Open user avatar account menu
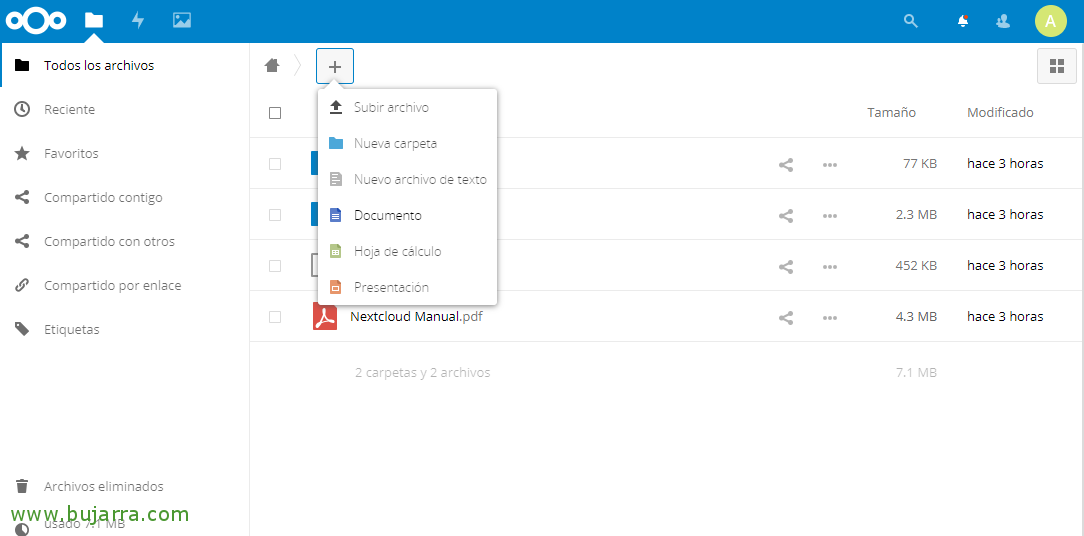 point(1050,20)
